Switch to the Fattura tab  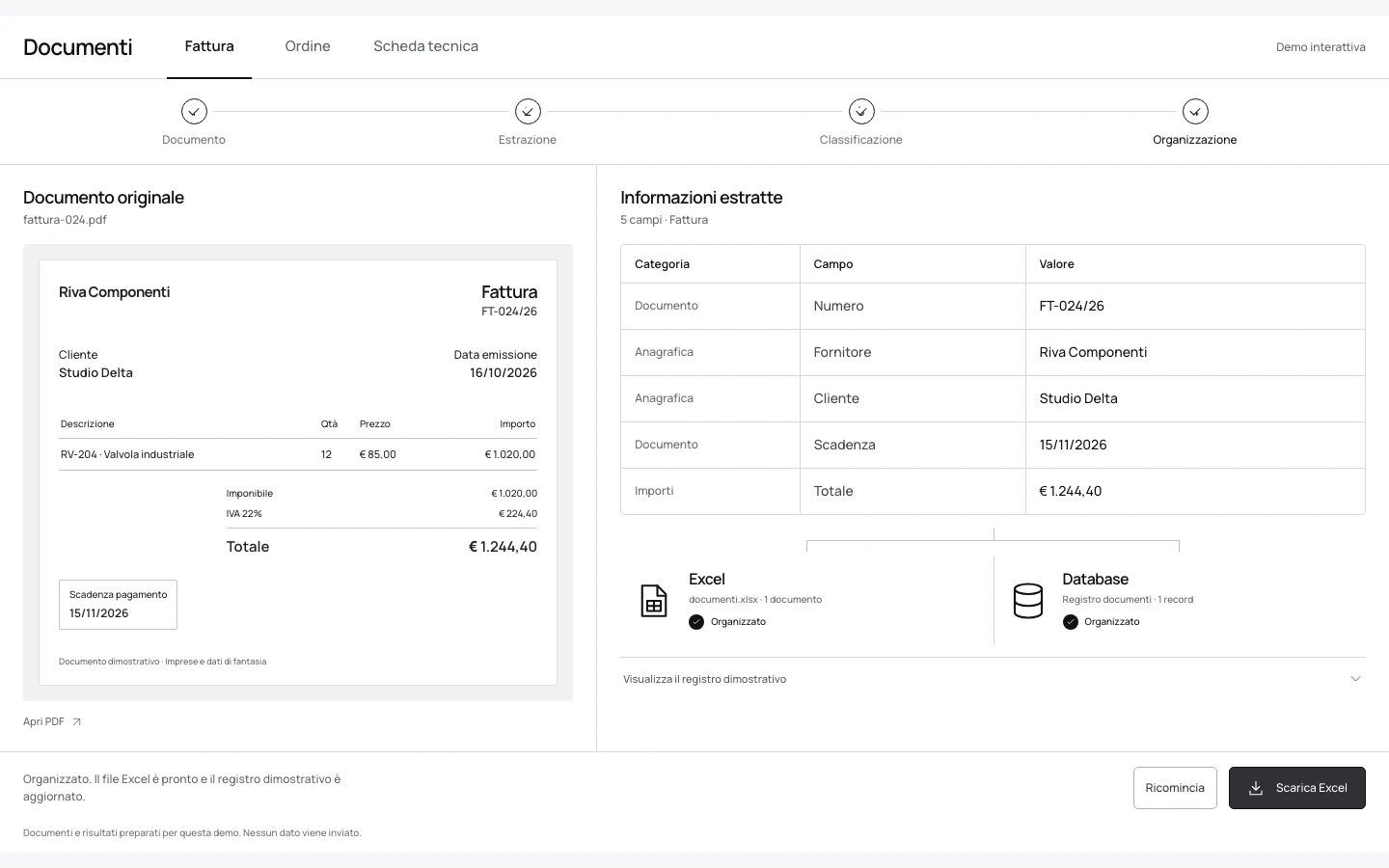coord(209,46)
